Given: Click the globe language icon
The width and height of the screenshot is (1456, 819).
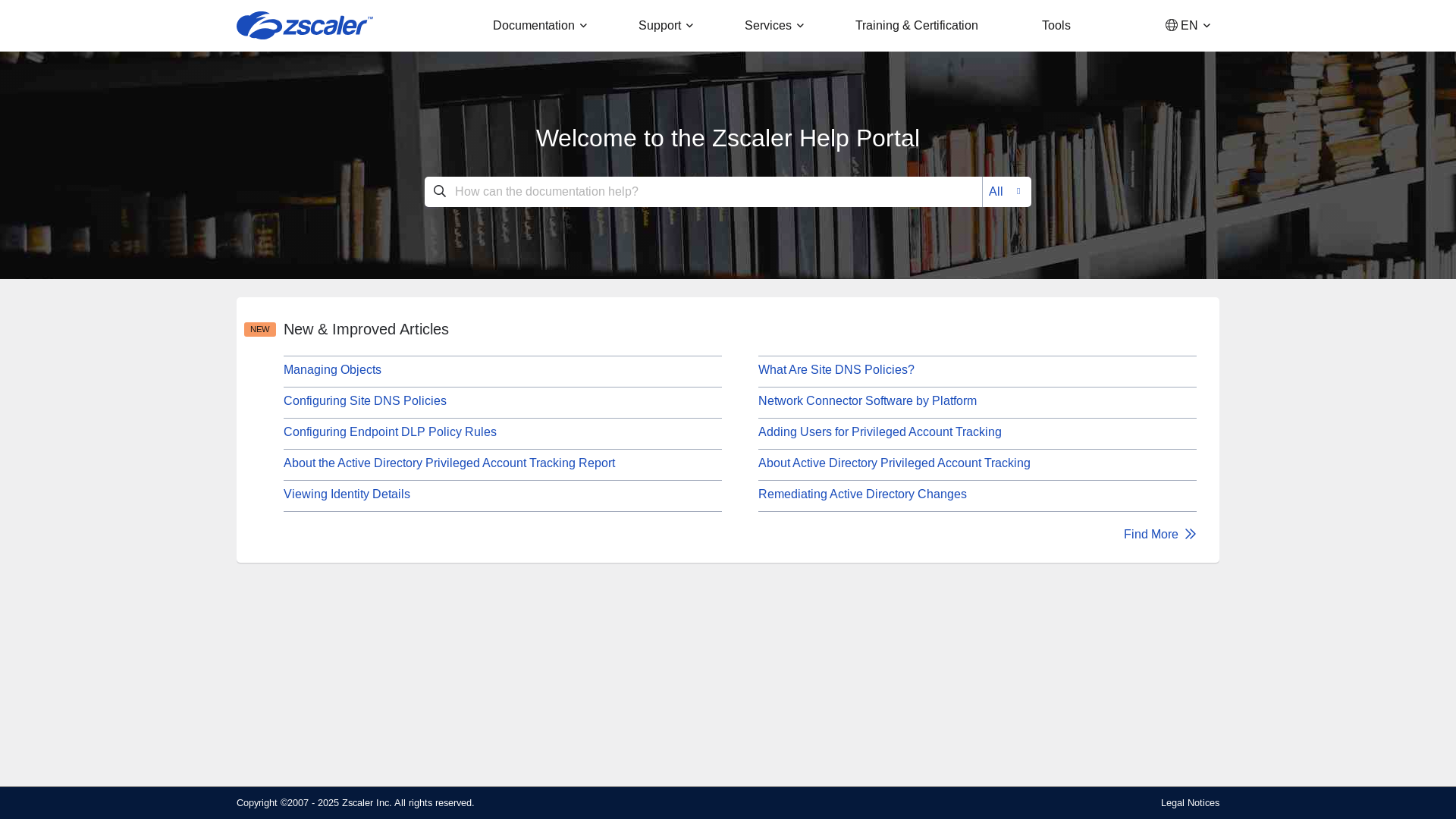Looking at the screenshot, I should pos(1172,25).
